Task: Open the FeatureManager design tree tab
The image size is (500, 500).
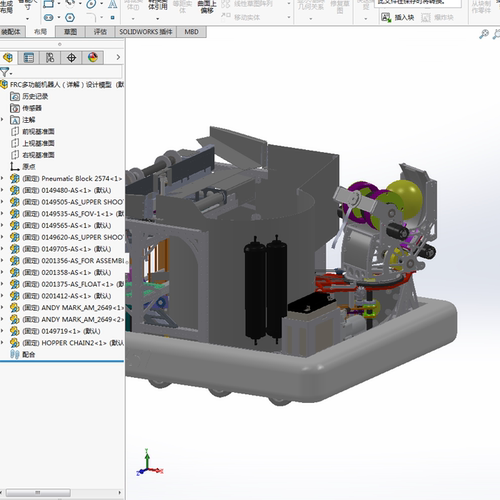Action: (x=8, y=58)
